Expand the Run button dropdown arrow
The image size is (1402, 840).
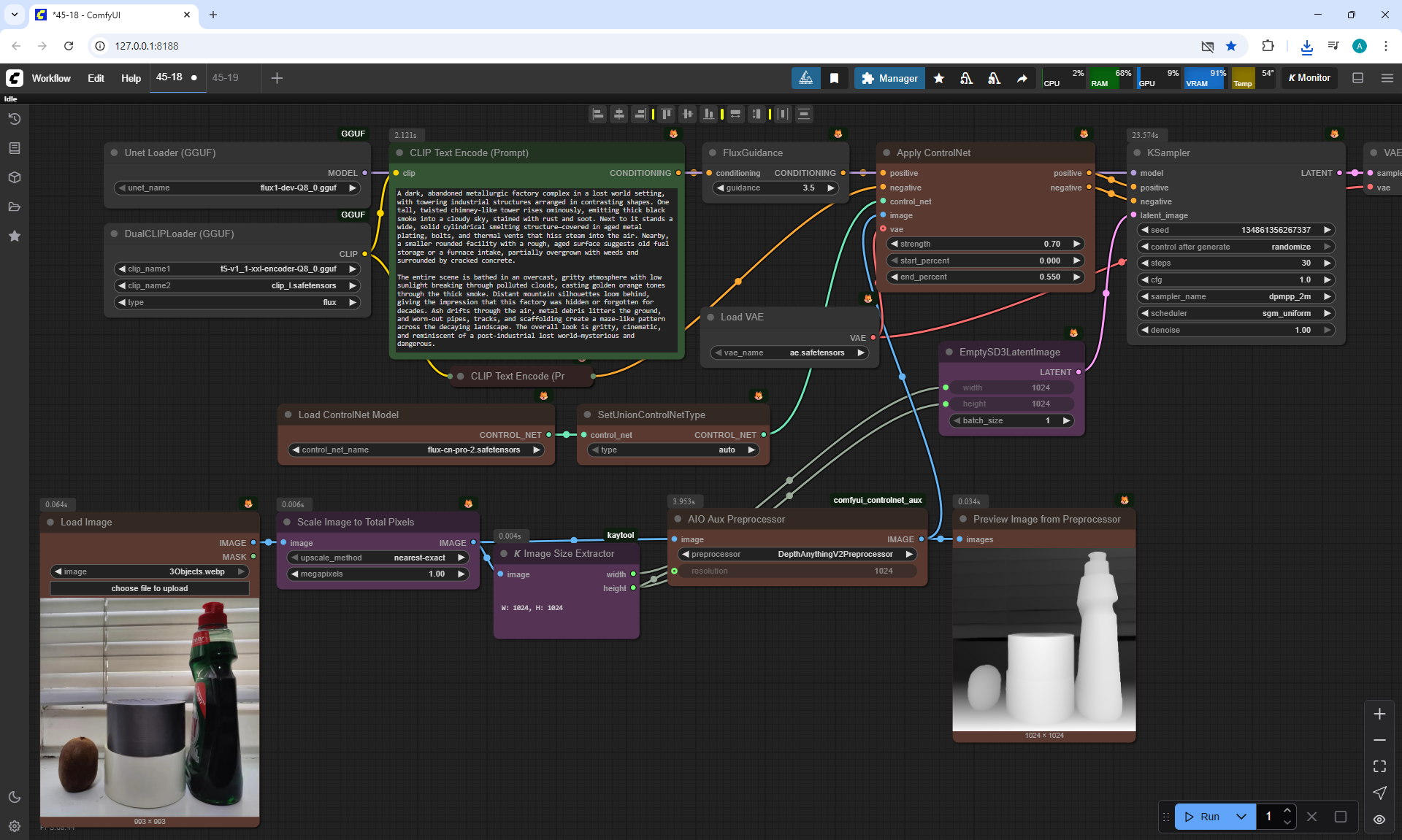point(1241,817)
